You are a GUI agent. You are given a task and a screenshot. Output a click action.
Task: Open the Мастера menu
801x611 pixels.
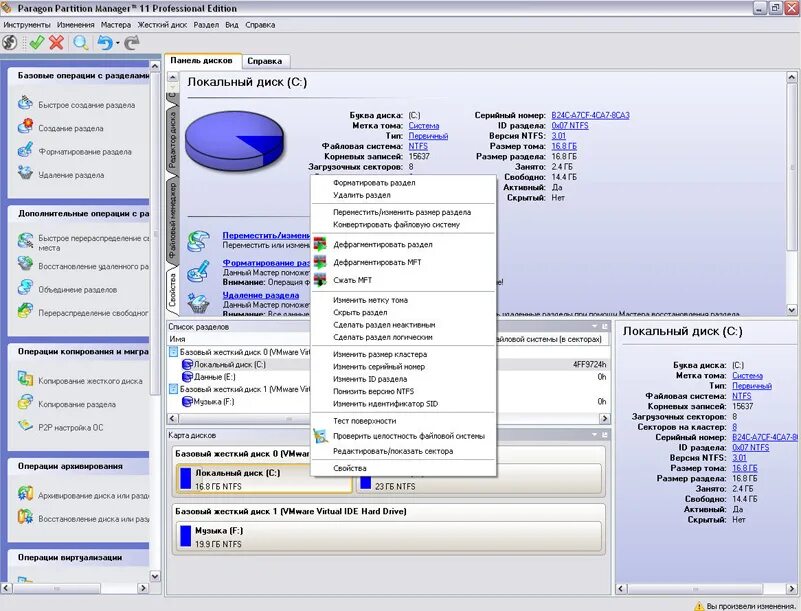tap(115, 25)
